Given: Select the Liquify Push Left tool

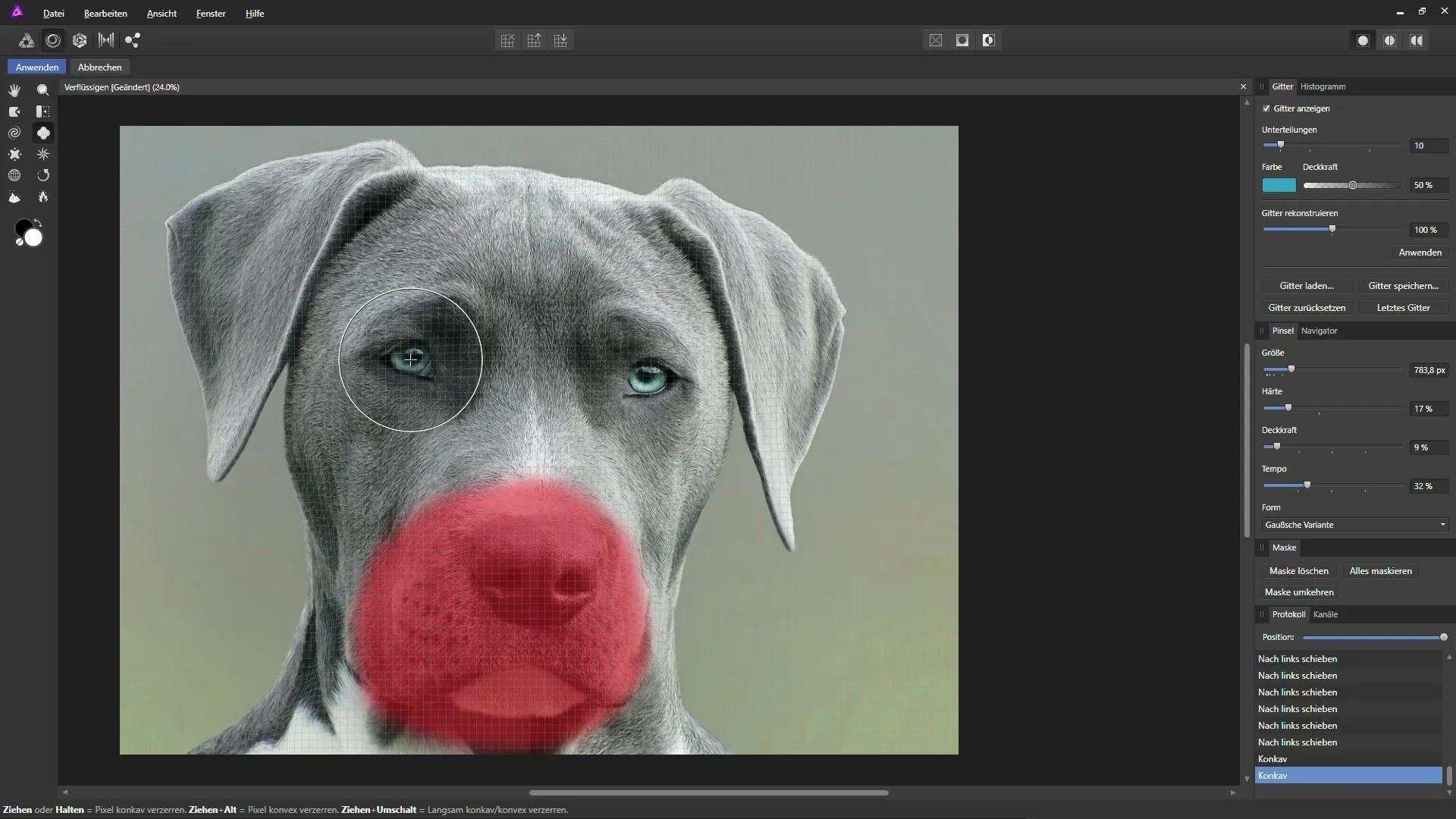Looking at the screenshot, I should (43, 111).
